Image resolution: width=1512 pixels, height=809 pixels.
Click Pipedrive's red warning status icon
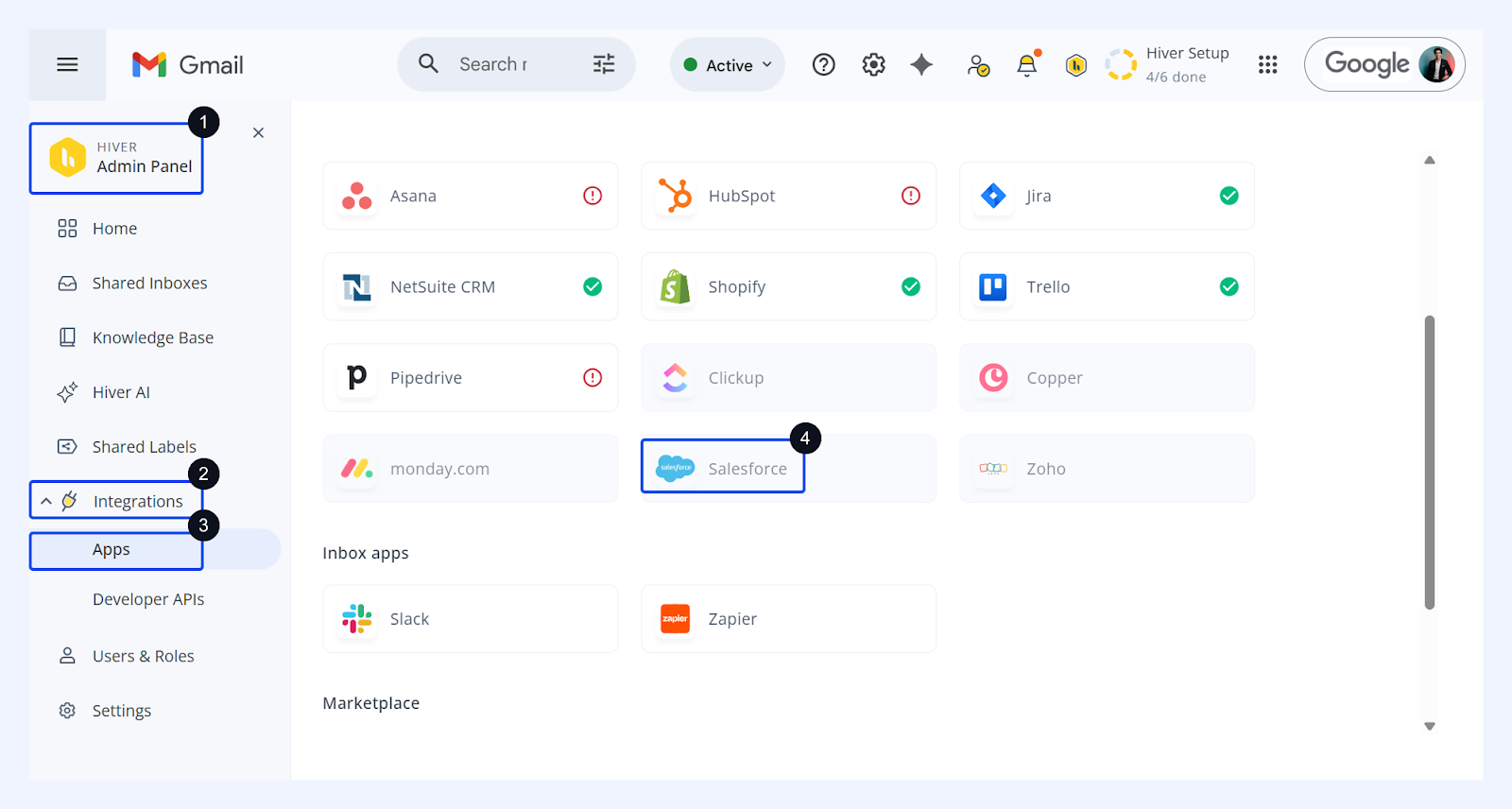pos(593,378)
